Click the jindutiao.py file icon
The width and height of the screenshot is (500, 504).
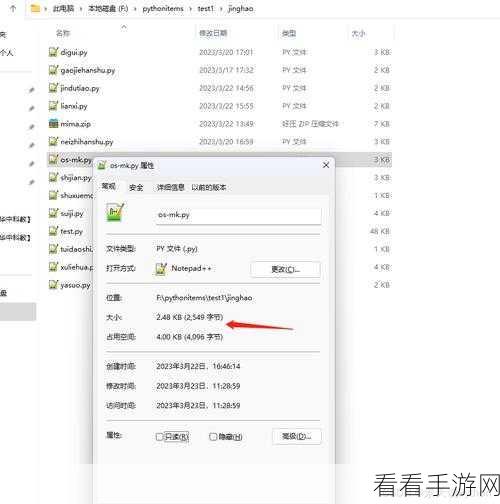53,88
